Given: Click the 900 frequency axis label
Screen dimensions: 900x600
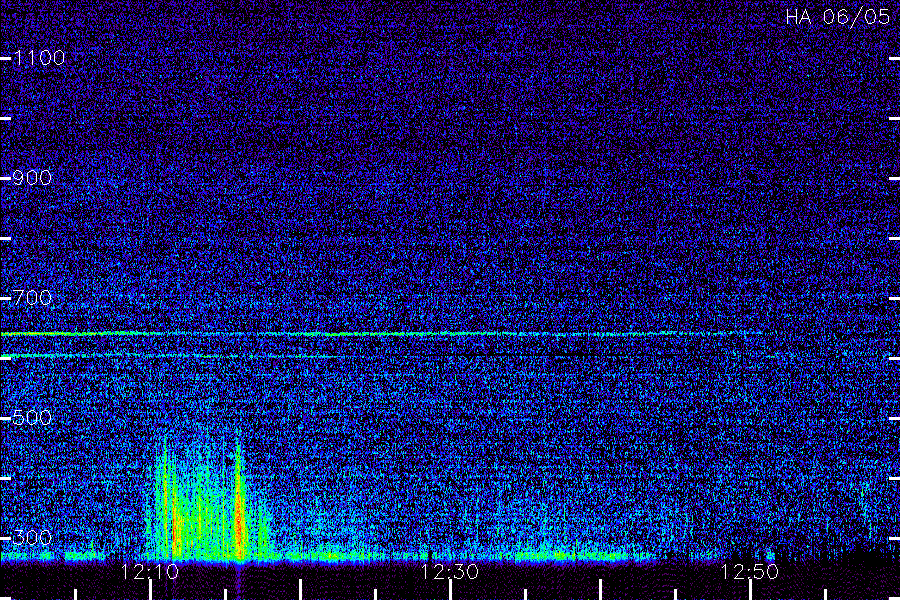Looking at the screenshot, I should (x=32, y=178).
